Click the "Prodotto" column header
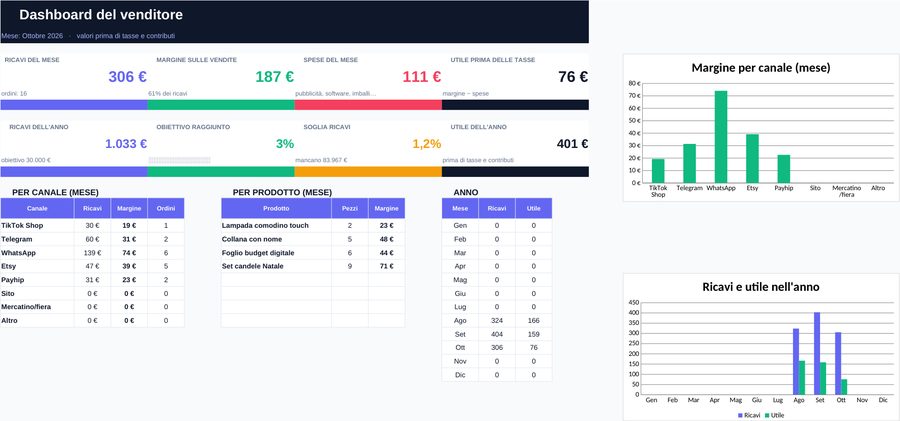 (276, 208)
